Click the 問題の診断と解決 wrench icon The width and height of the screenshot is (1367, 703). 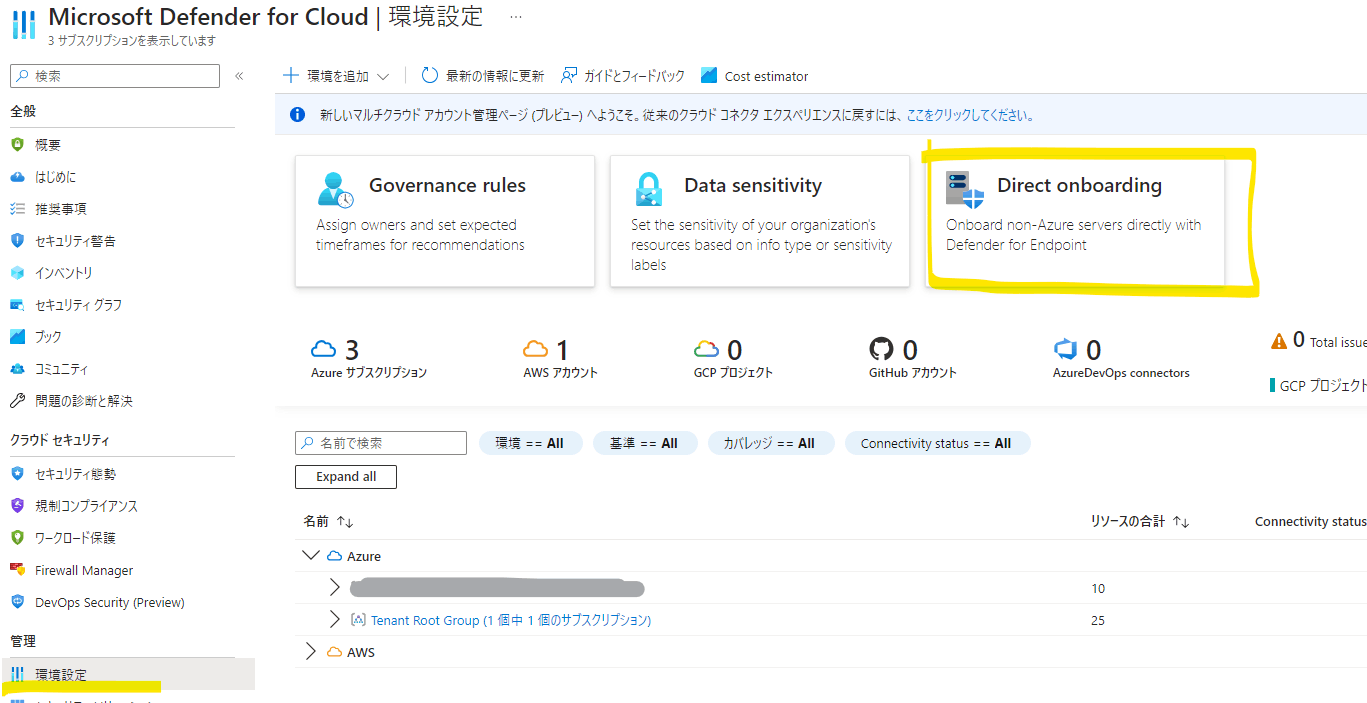[17, 401]
